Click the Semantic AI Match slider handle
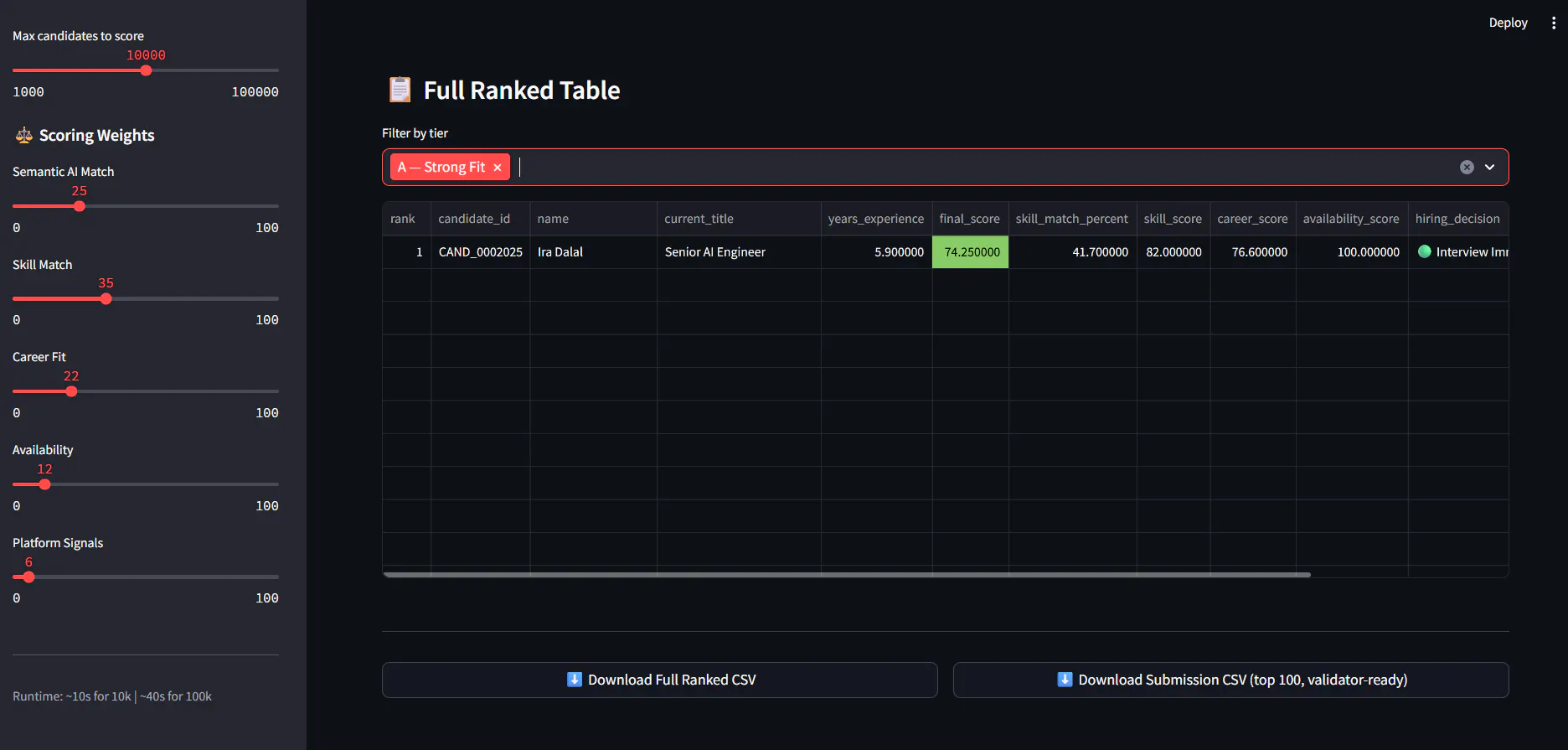 click(x=80, y=206)
